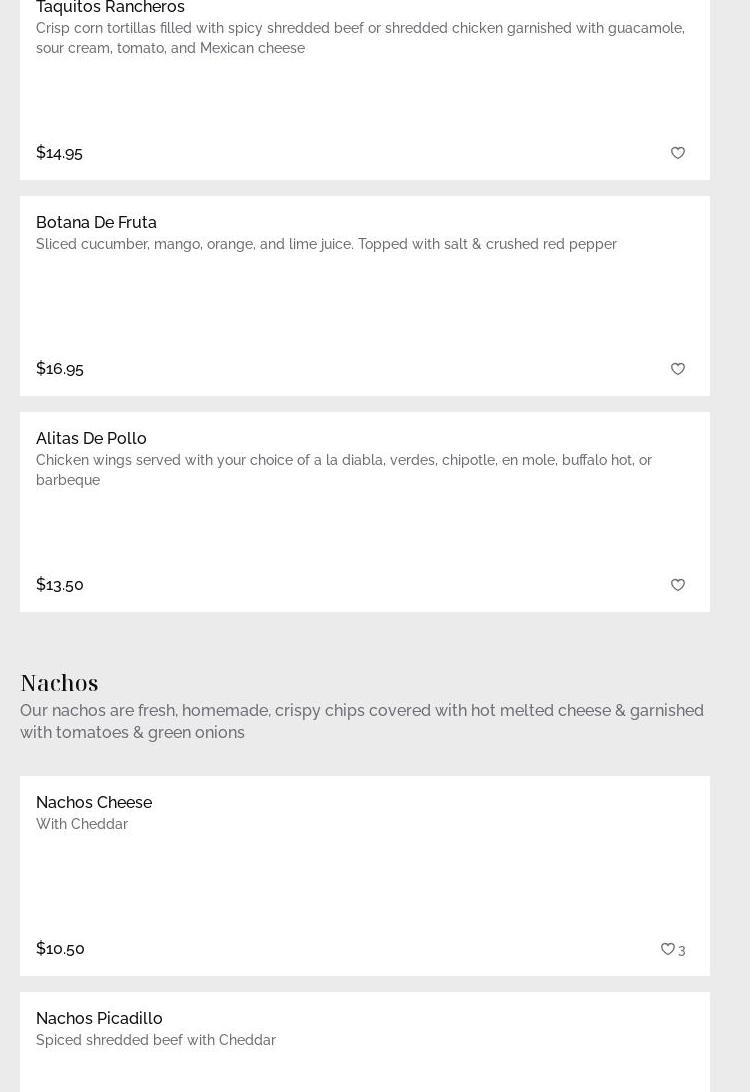Tap the heart icon on Nachos Cheese
750x1092 pixels.
667,949
